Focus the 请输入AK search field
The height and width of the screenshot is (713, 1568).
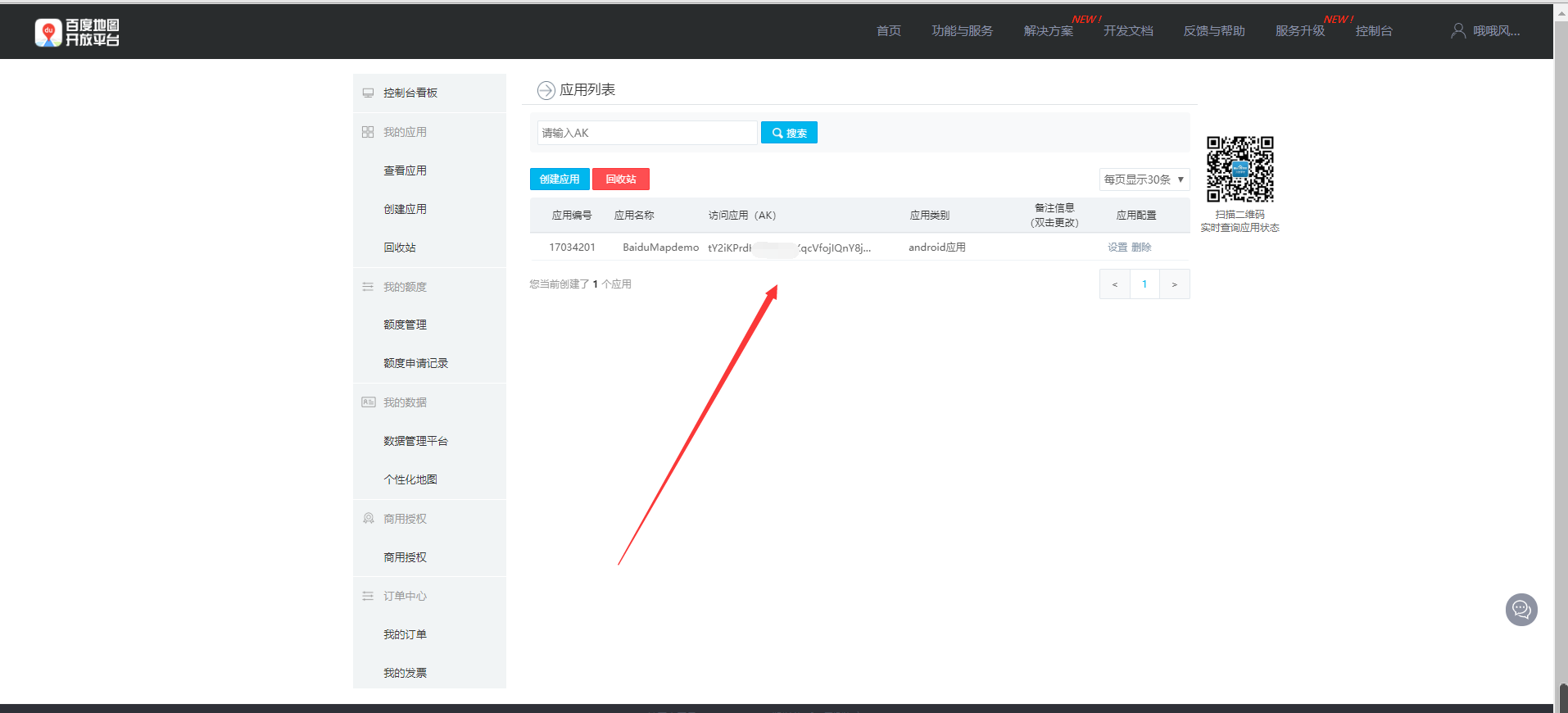[647, 133]
